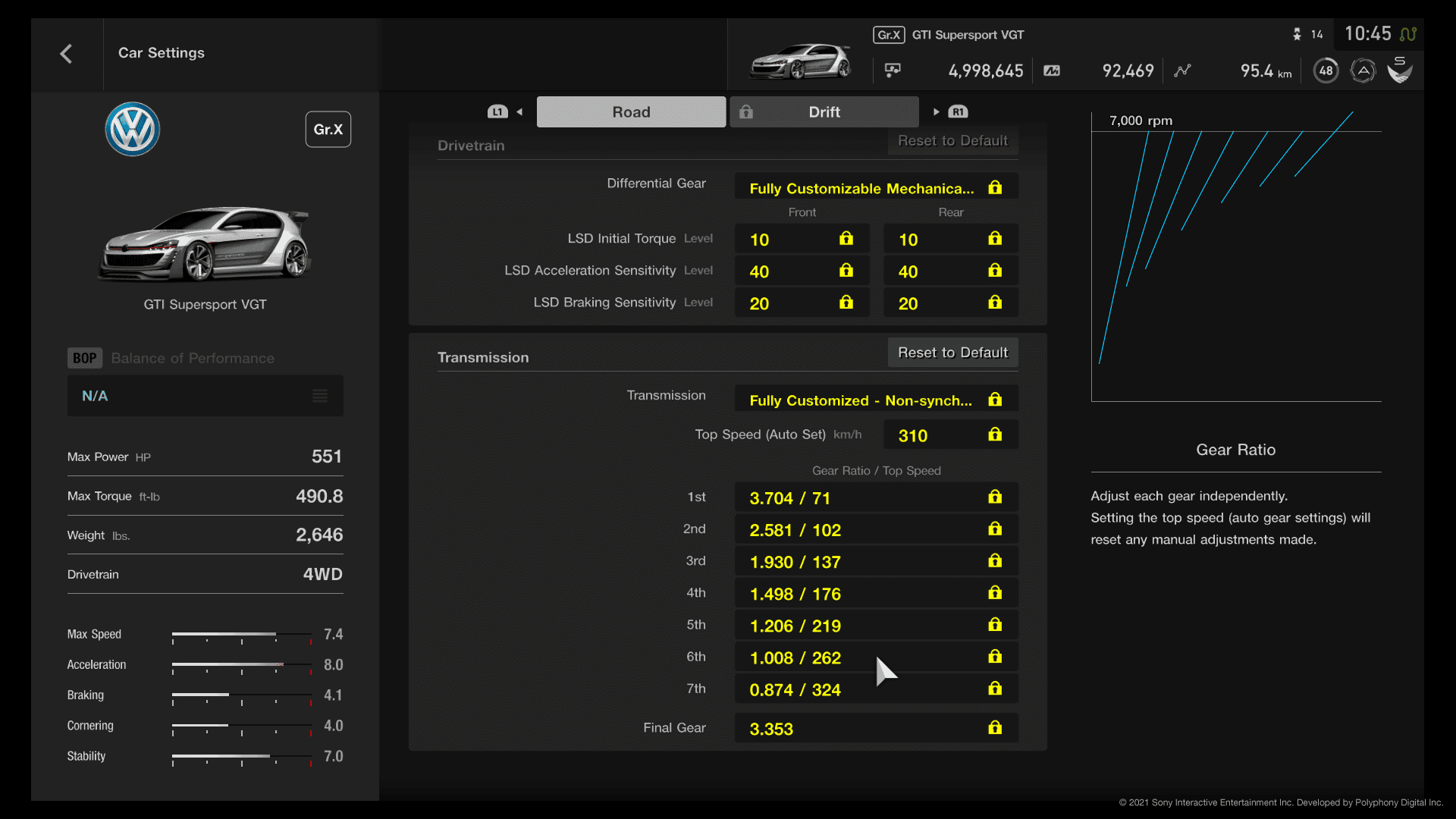Image resolution: width=1456 pixels, height=819 pixels.
Task: Go back with the left chevron arrow
Action: click(x=66, y=54)
